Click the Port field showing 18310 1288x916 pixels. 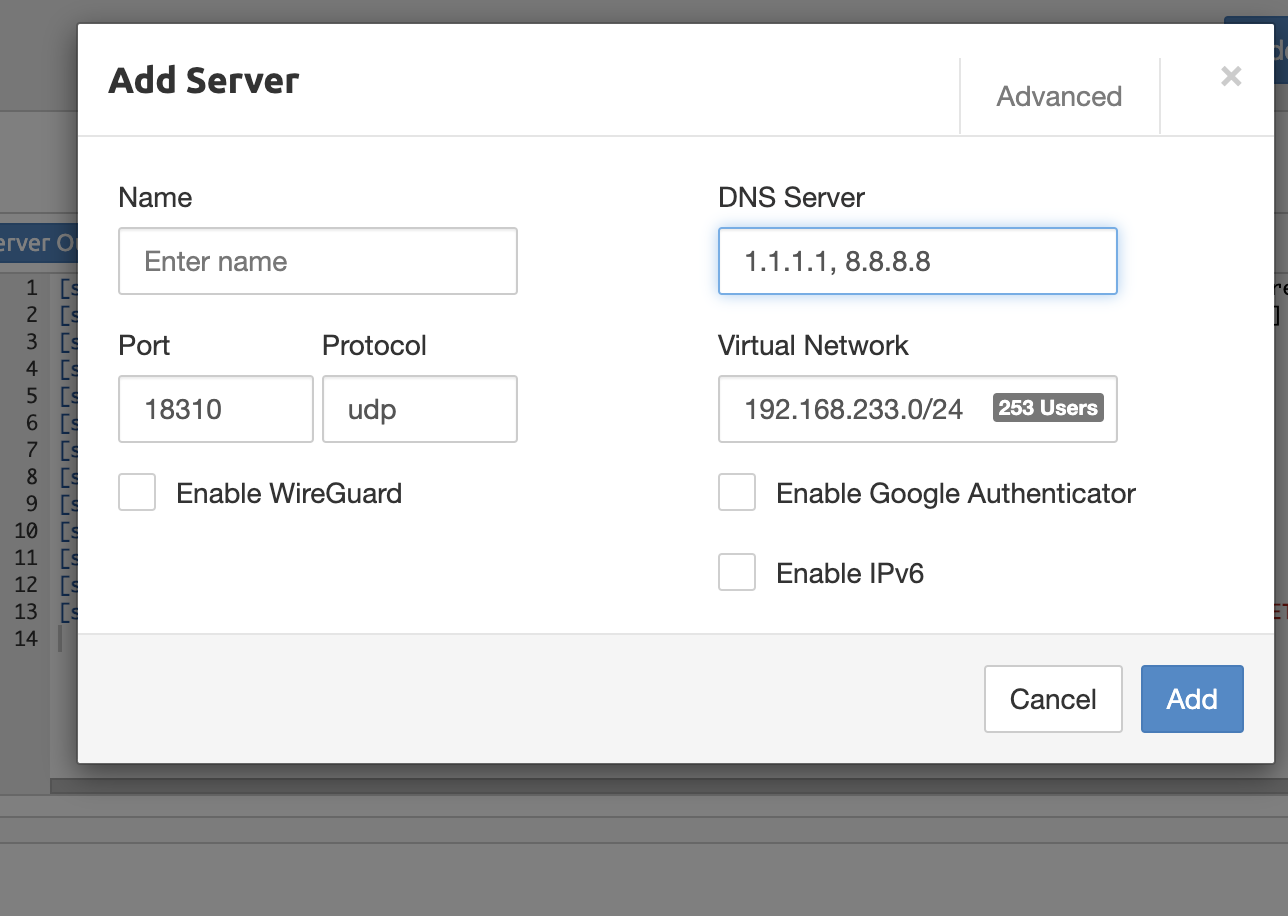[x=216, y=409]
